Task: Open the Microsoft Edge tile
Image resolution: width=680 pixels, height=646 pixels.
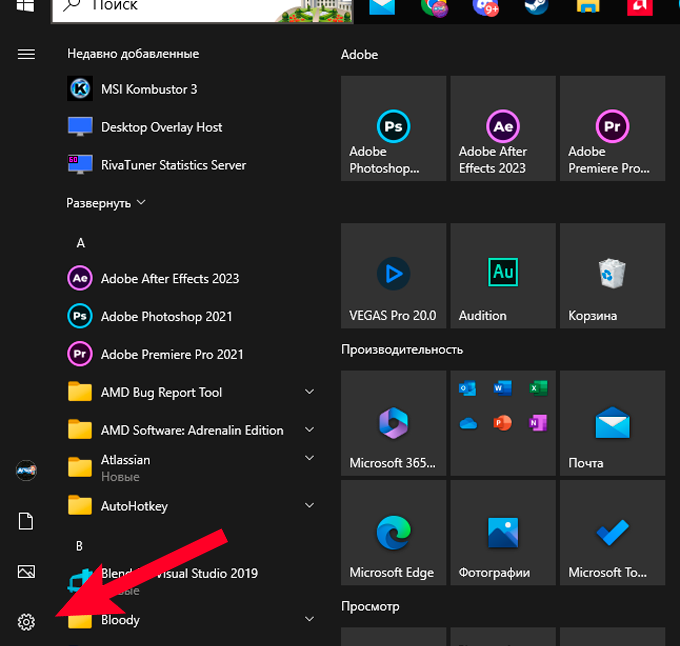Action: tap(393, 532)
